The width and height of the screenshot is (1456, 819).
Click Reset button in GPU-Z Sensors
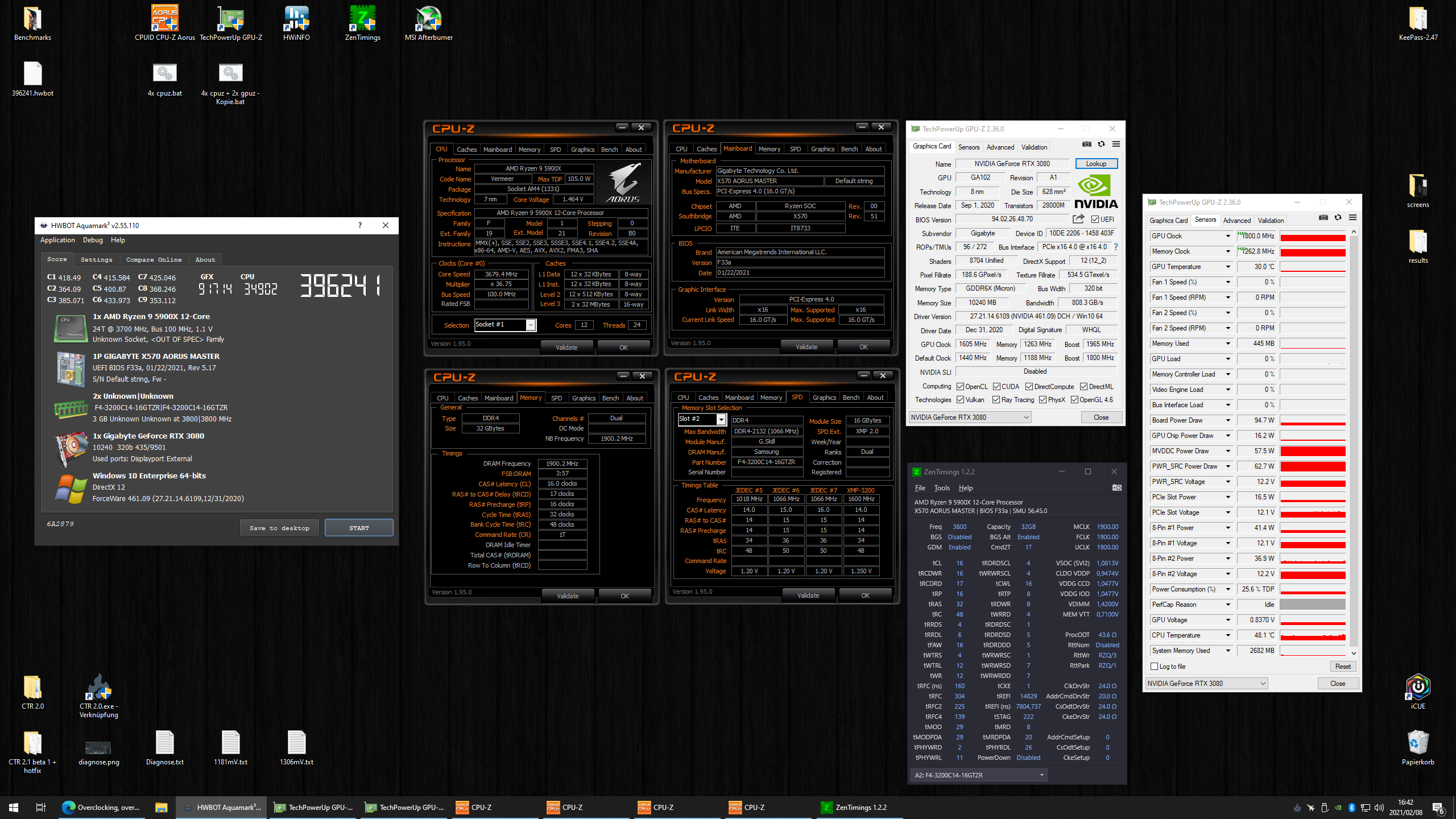coord(1343,666)
